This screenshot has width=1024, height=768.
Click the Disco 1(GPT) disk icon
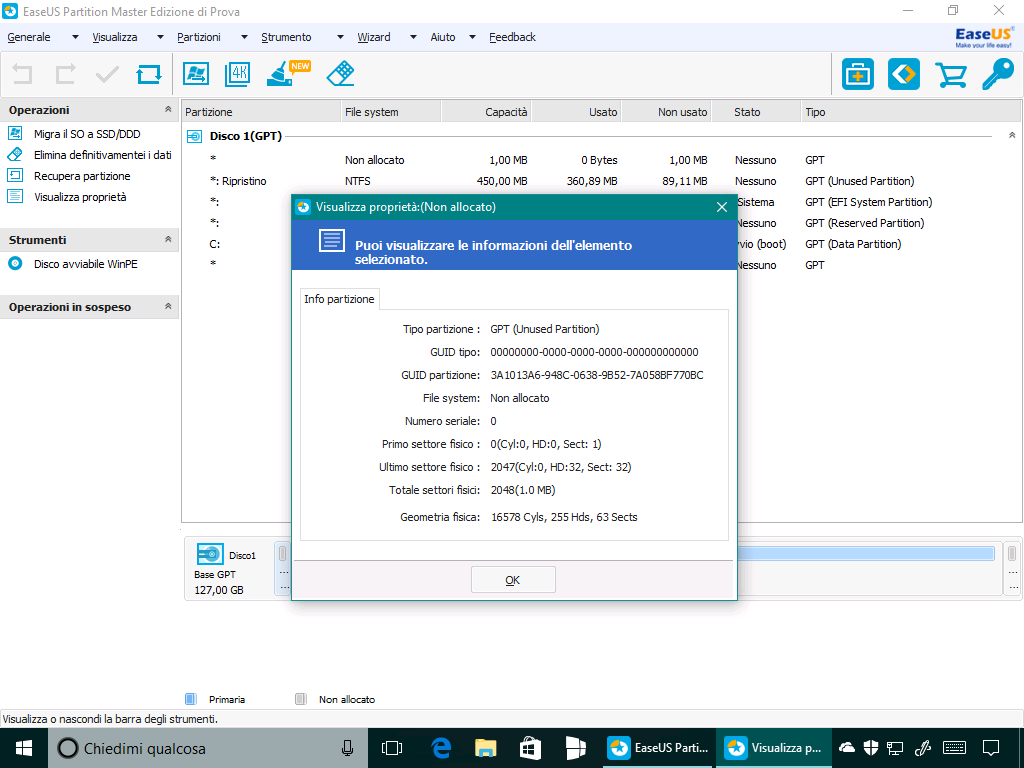(195, 136)
